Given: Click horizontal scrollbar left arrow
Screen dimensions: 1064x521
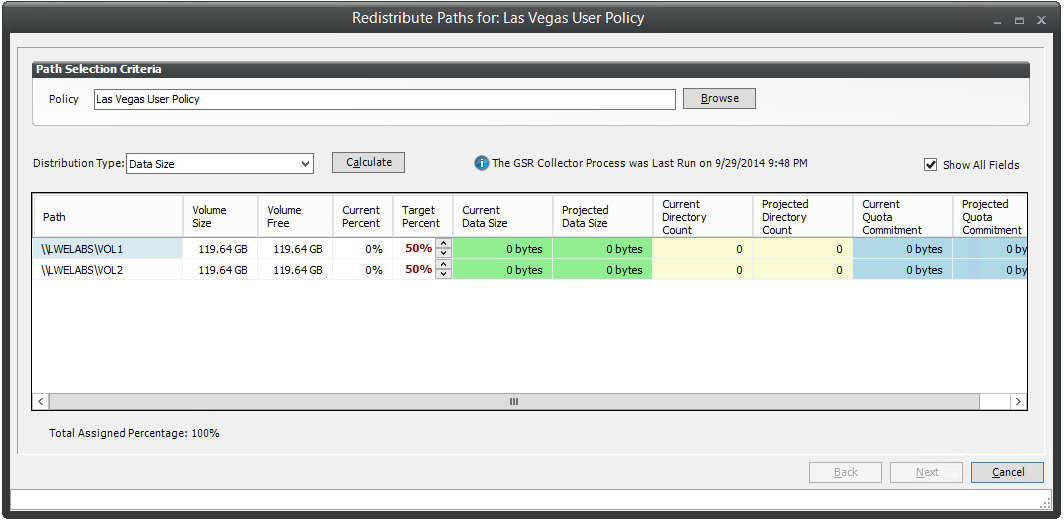Looking at the screenshot, I should (x=41, y=402).
